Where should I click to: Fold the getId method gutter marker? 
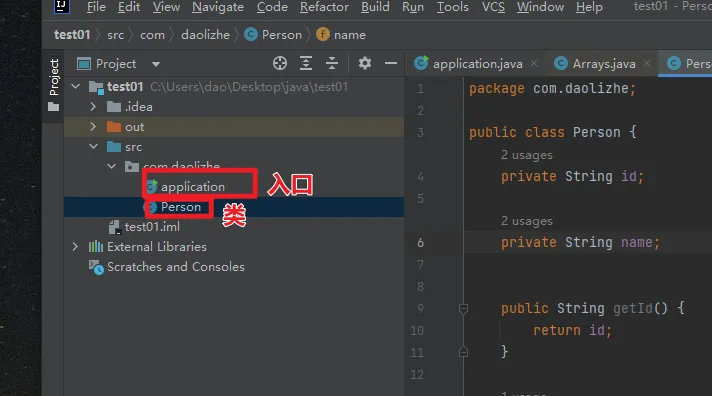tap(463, 309)
